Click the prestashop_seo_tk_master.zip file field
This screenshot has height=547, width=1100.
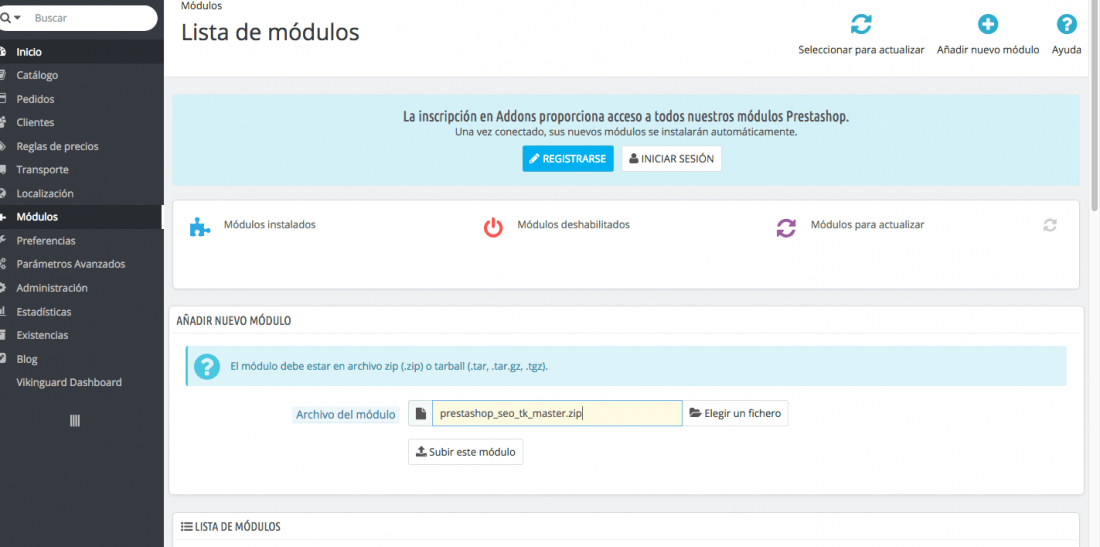557,413
